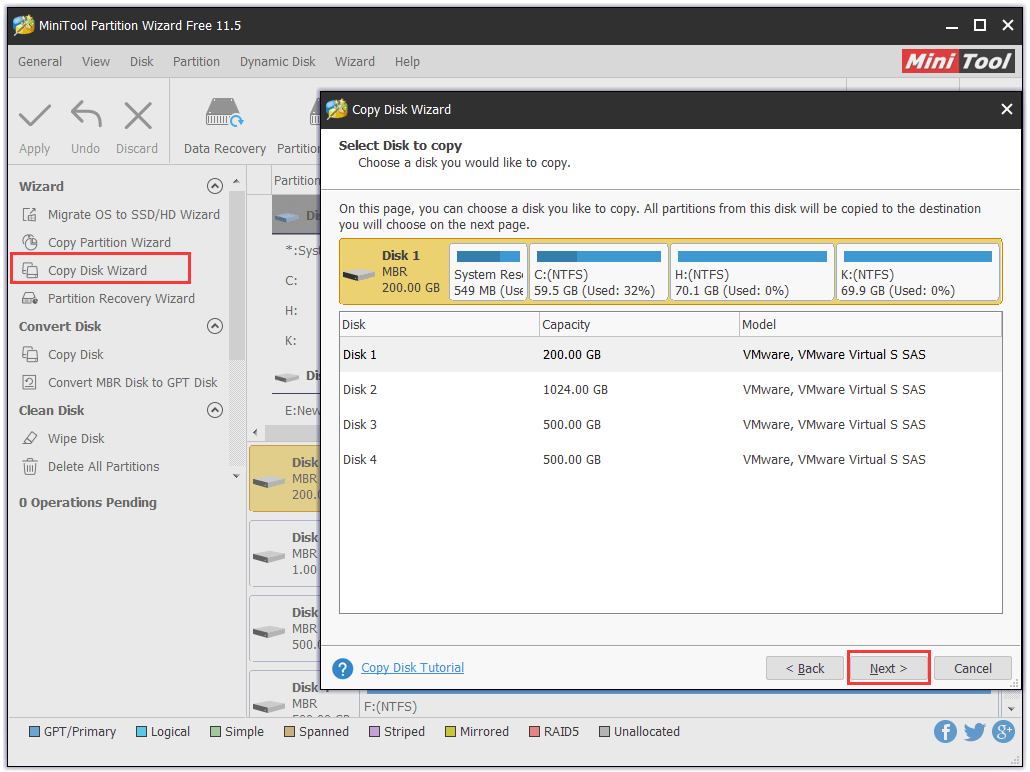Click the Next button
1030x772 pixels.
click(889, 669)
